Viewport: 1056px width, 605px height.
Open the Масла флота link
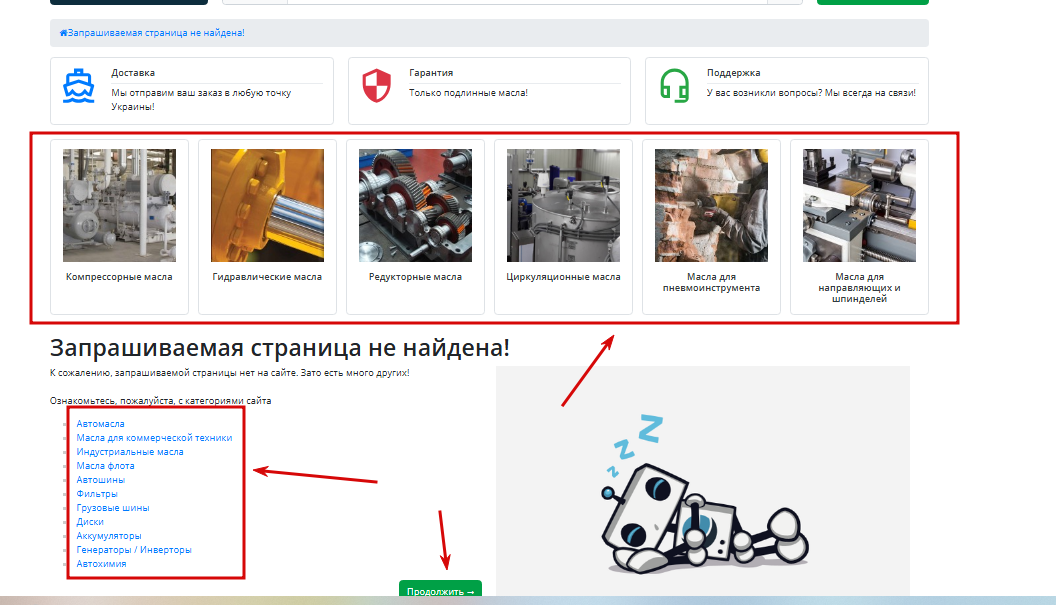(105, 466)
